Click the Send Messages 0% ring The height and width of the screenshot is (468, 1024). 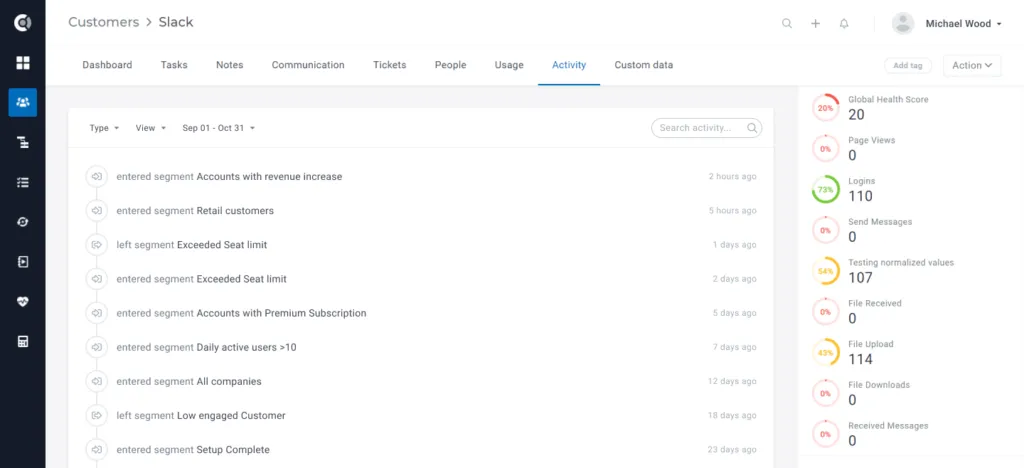point(825,230)
